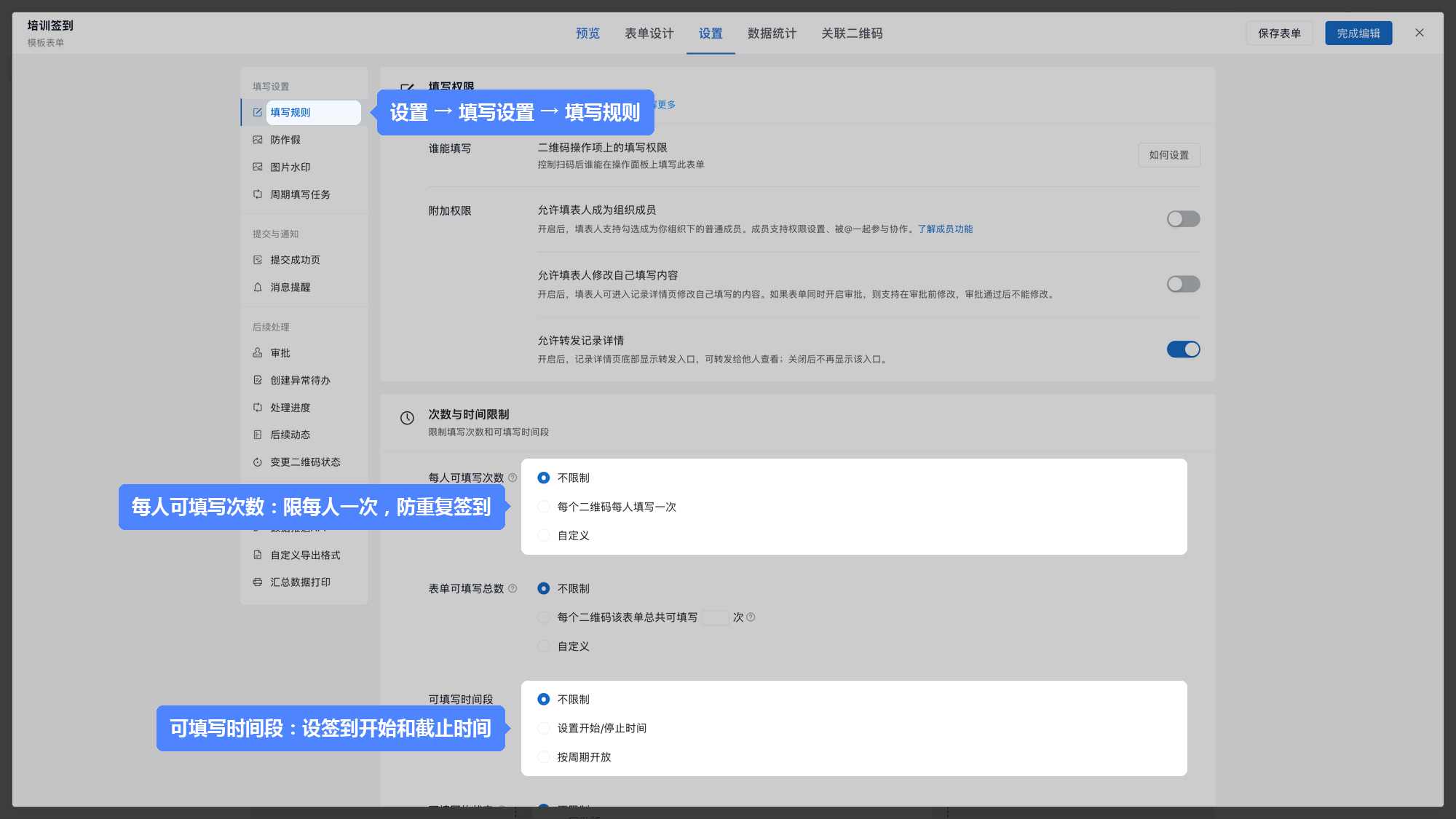Click the total fill count input field

pyautogui.click(x=716, y=617)
